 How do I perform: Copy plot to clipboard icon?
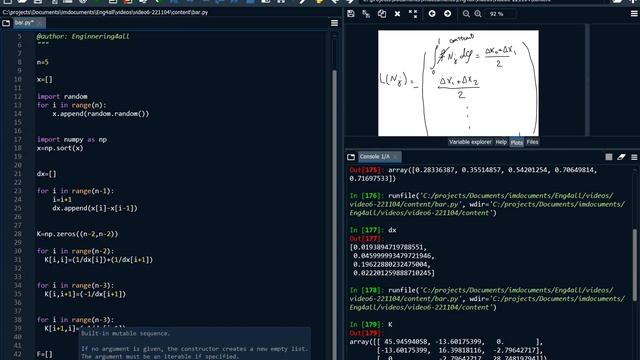(382, 14)
